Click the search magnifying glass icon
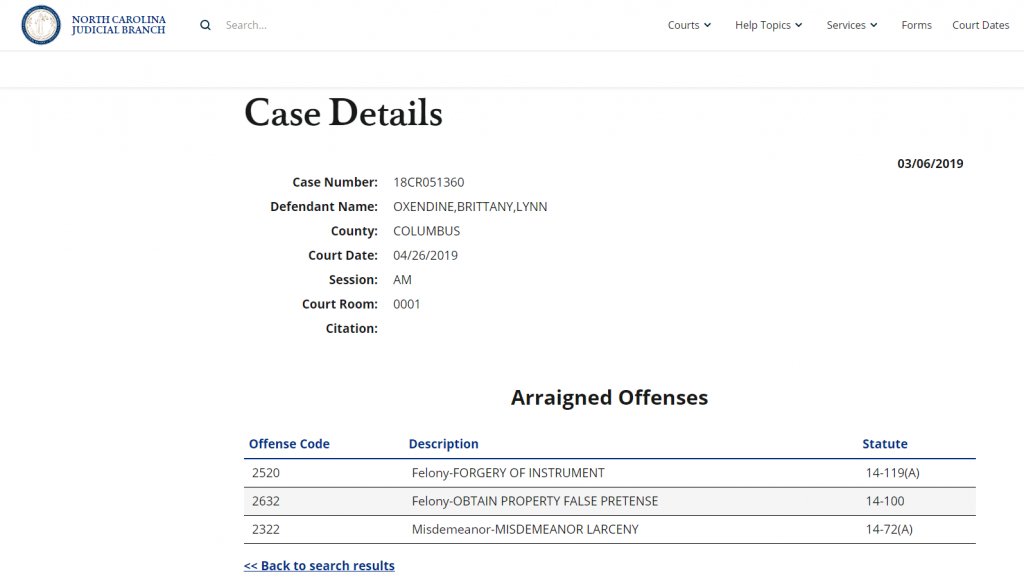1024x576 pixels. 205,25
